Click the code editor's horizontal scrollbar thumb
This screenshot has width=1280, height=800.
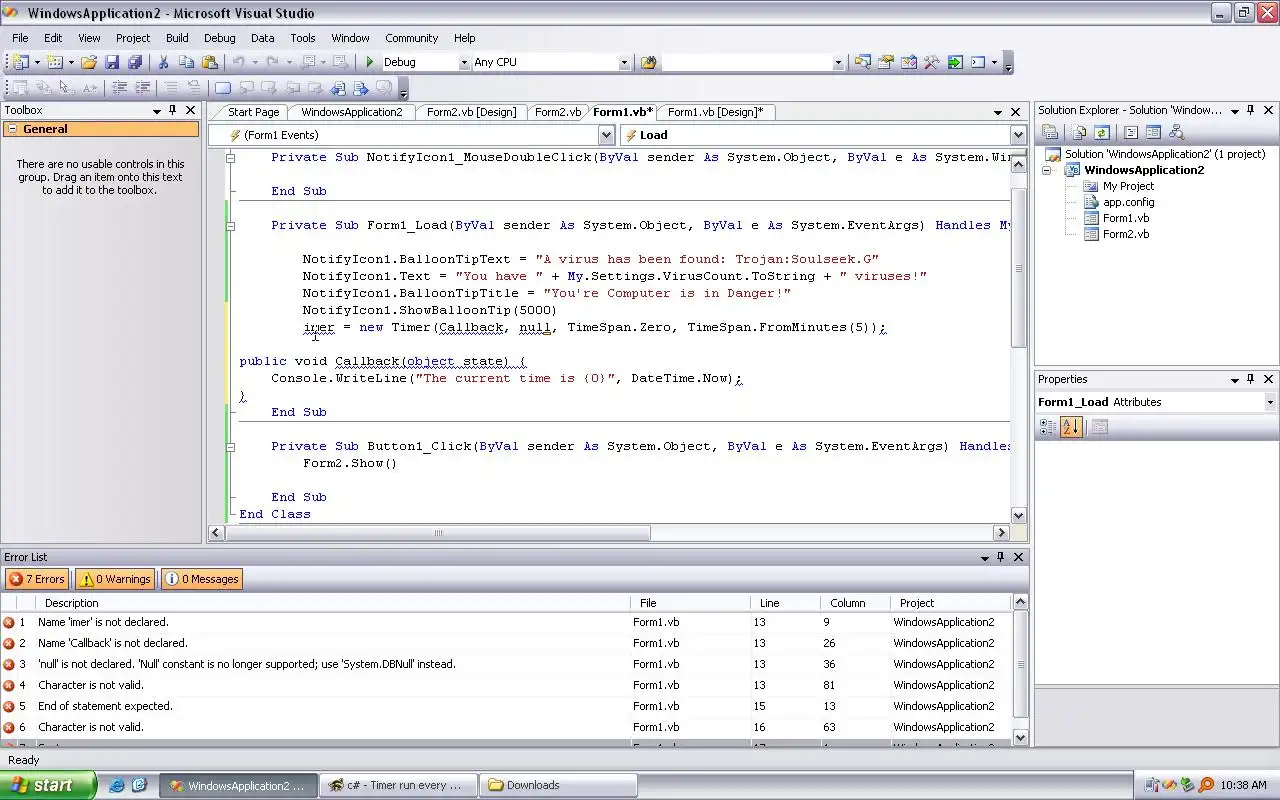438,533
